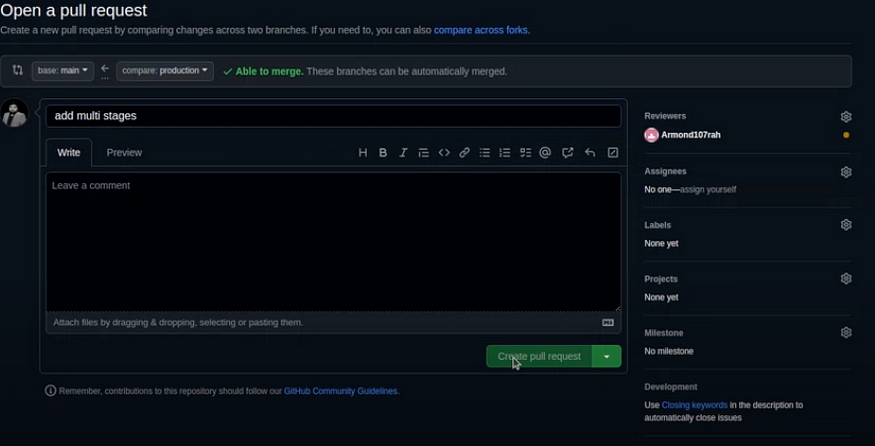Image resolution: width=875 pixels, height=446 pixels.
Task: Insert a saved reply
Action: pos(590,152)
